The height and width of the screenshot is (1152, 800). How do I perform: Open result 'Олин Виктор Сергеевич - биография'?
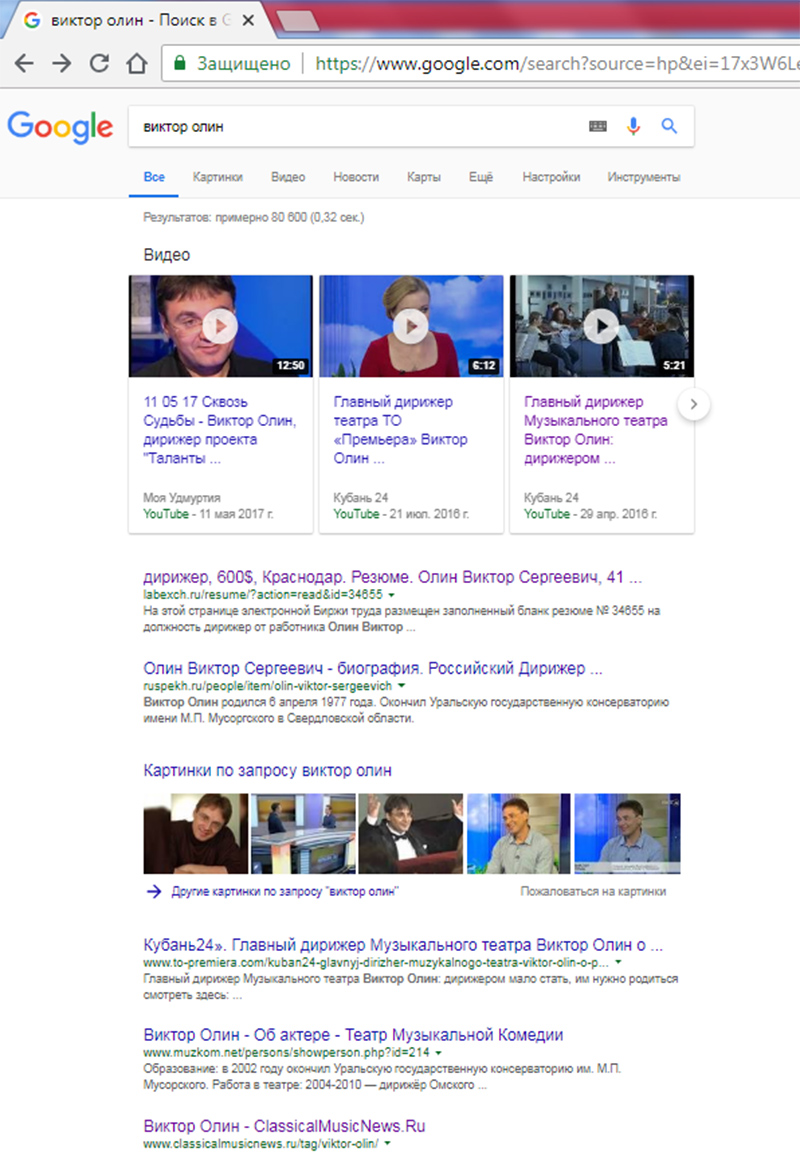tap(372, 669)
